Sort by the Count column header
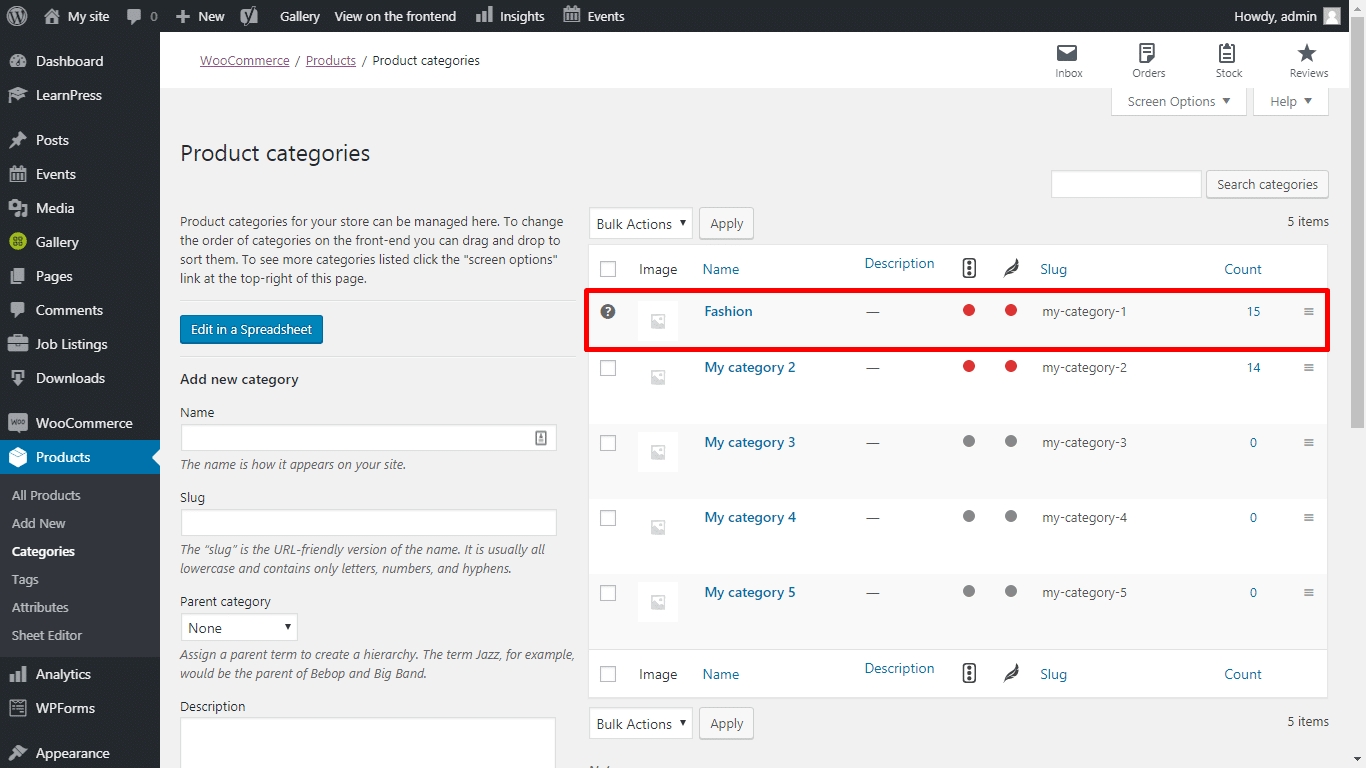The image size is (1366, 768). [1243, 269]
